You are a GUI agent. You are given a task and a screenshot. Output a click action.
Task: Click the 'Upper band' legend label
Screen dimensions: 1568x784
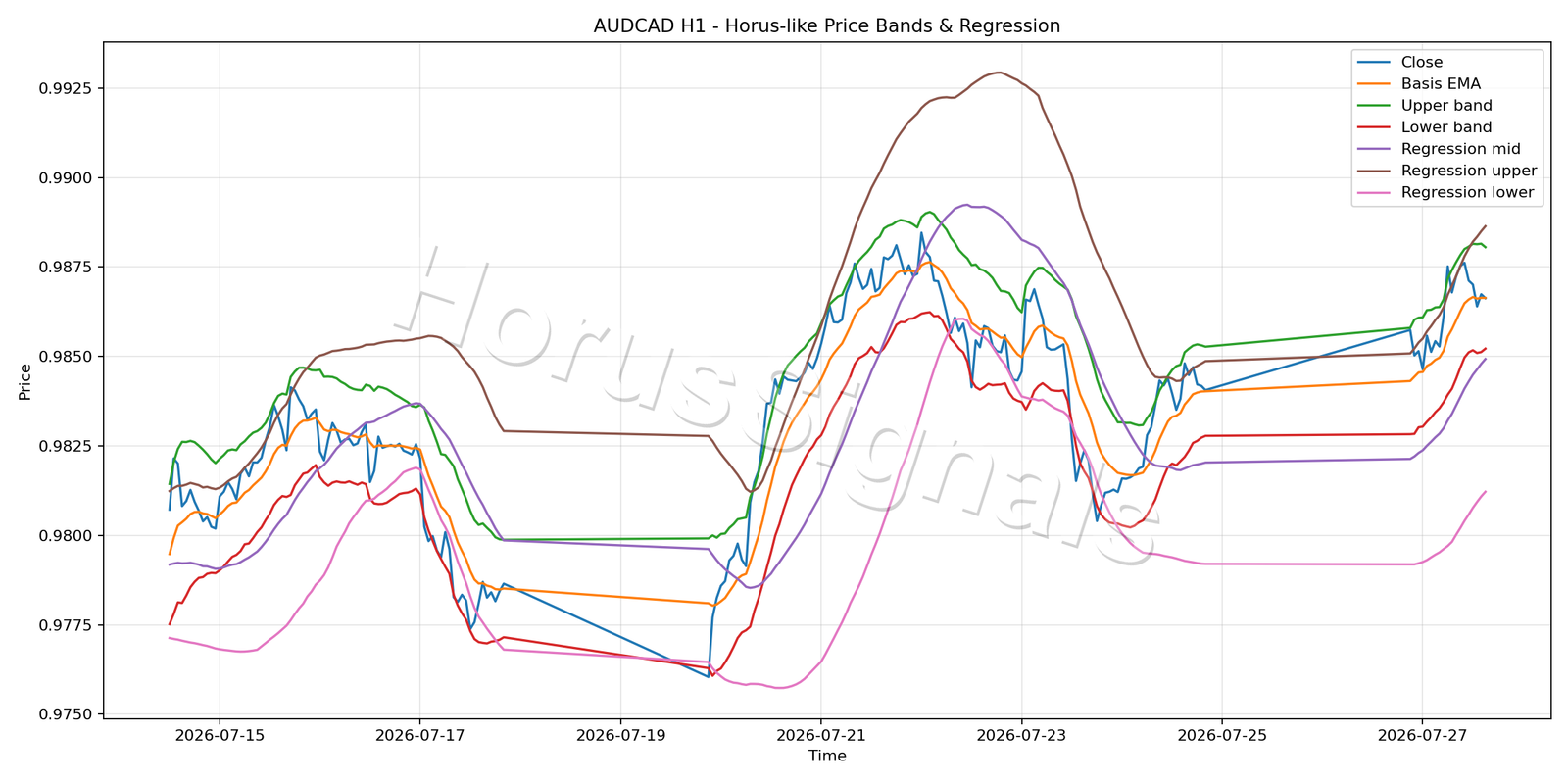(x=1446, y=105)
